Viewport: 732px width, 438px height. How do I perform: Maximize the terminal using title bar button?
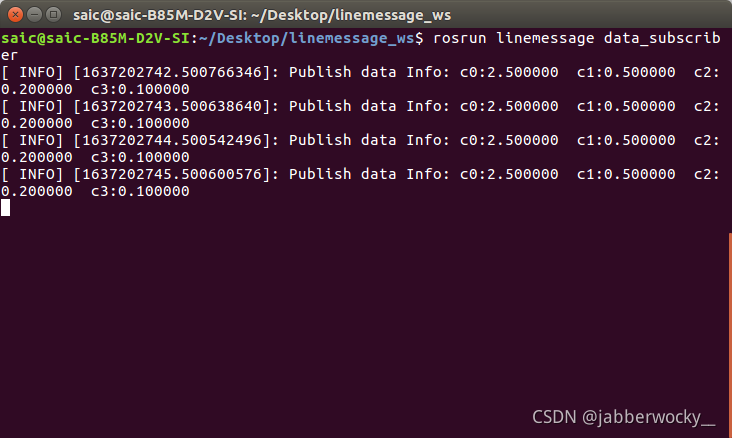[x=54, y=14]
